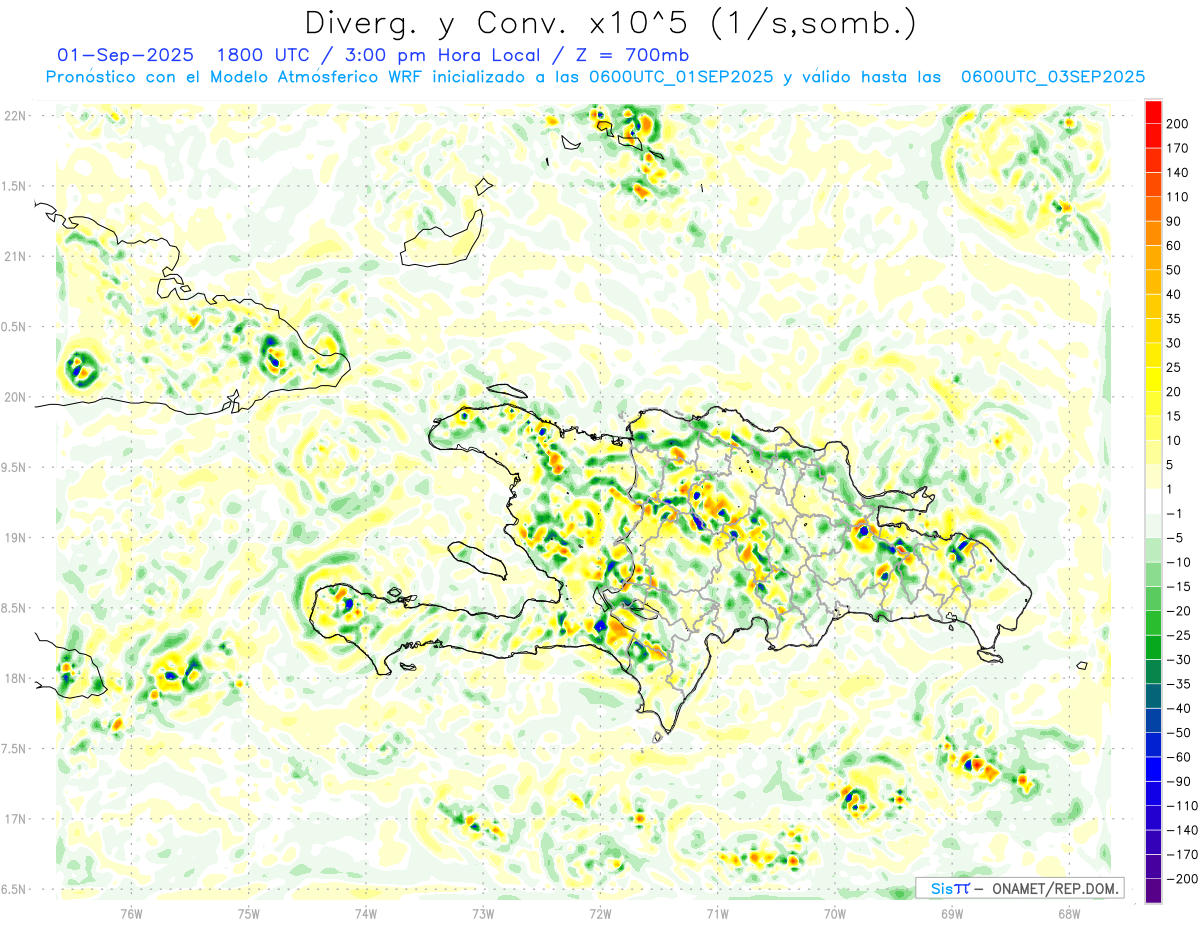The image size is (1200, 927).
Task: Click the white swatch between 1 and -1
Action: (1153, 501)
